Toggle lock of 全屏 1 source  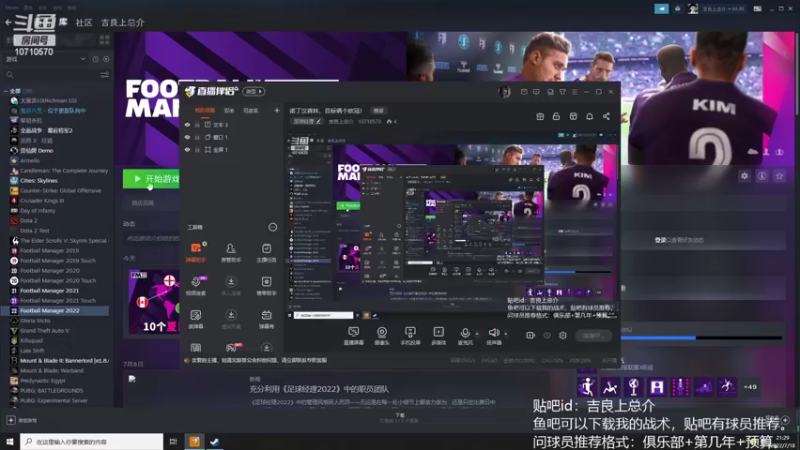pyautogui.click(x=197, y=149)
